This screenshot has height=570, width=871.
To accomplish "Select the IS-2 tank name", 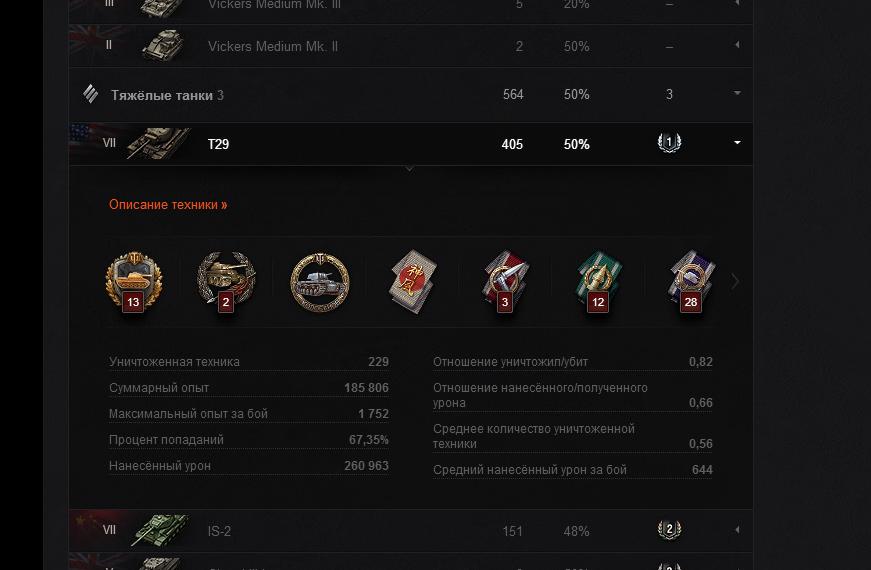I will [219, 531].
